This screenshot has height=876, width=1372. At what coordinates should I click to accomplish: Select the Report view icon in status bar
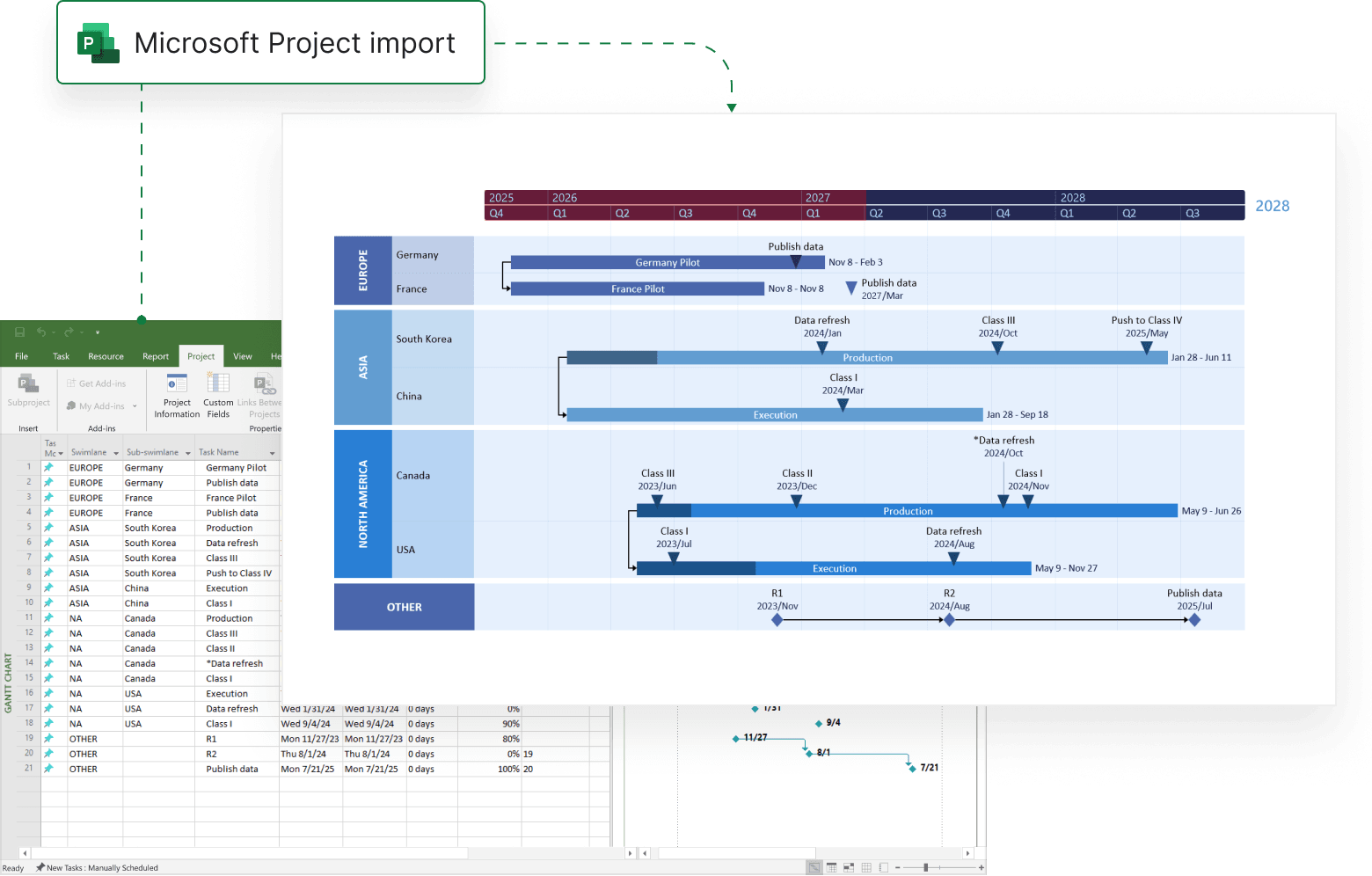[883, 867]
